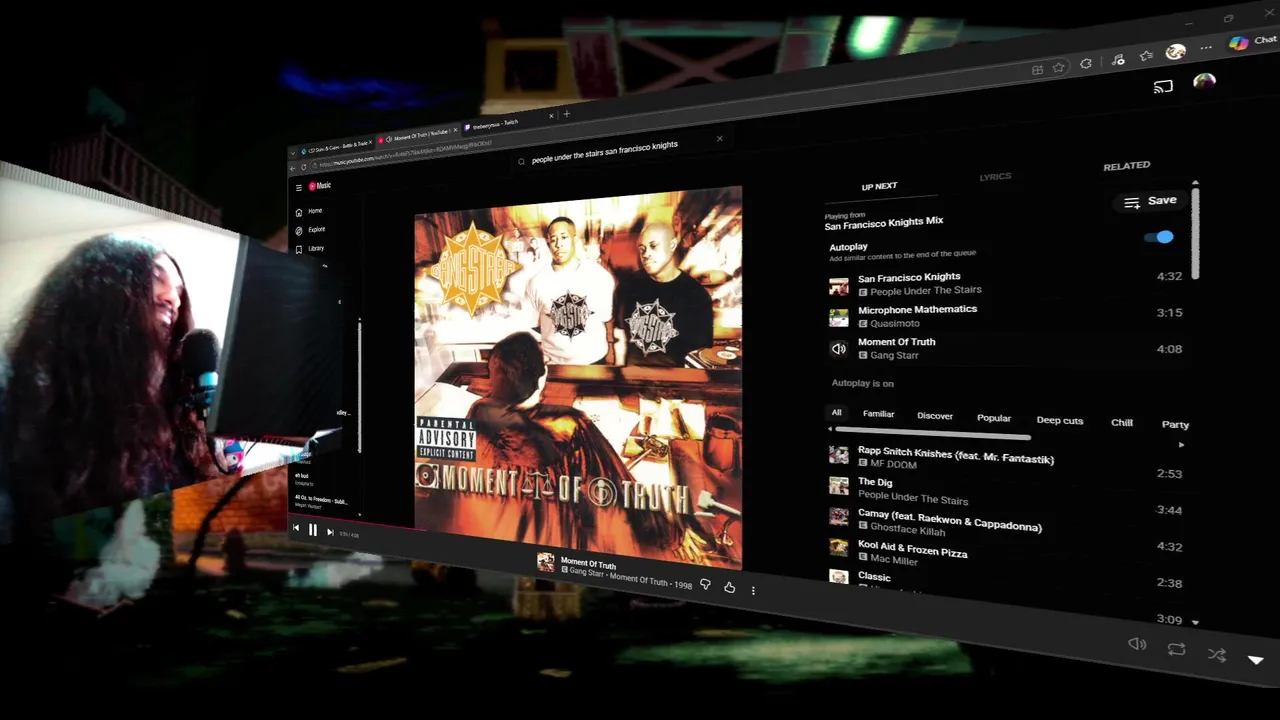Click the magnifier icon in the search field
This screenshot has height=720, width=1280.
(x=521, y=161)
